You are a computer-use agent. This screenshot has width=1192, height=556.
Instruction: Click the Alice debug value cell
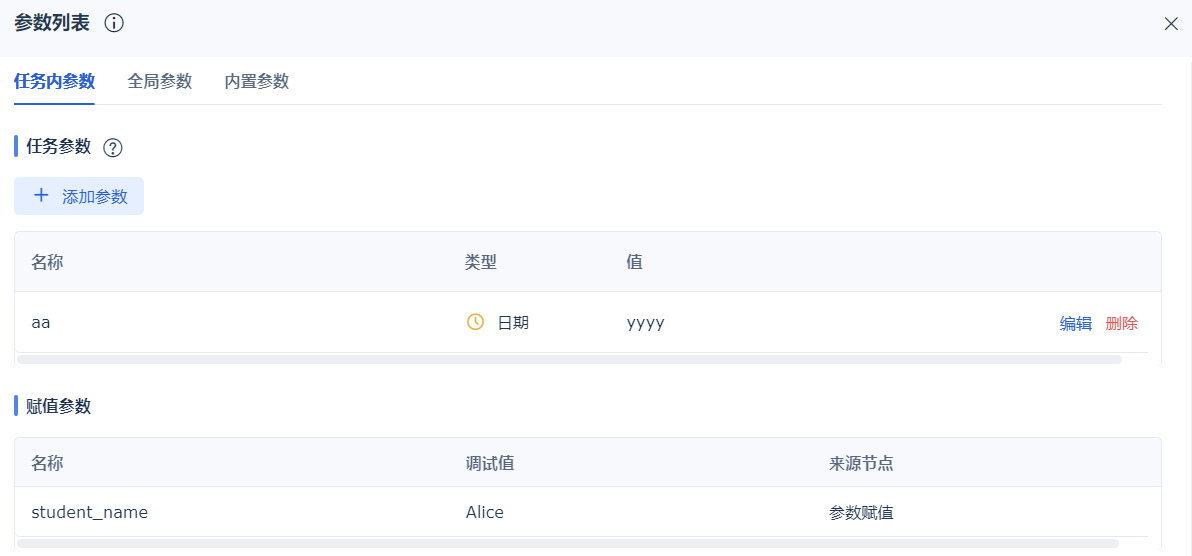click(x=485, y=513)
